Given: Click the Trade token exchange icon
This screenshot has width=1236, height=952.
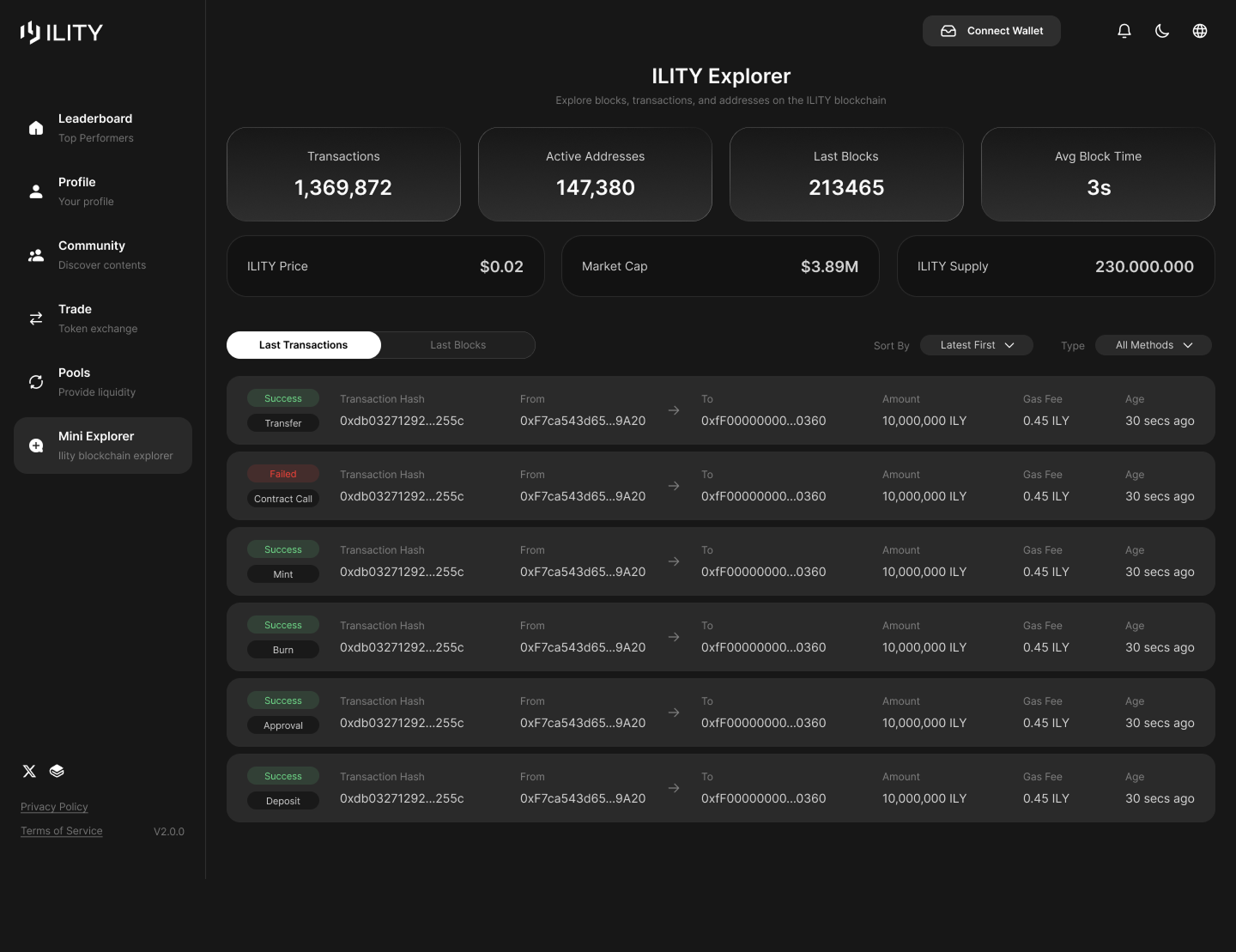Looking at the screenshot, I should click(x=35, y=318).
